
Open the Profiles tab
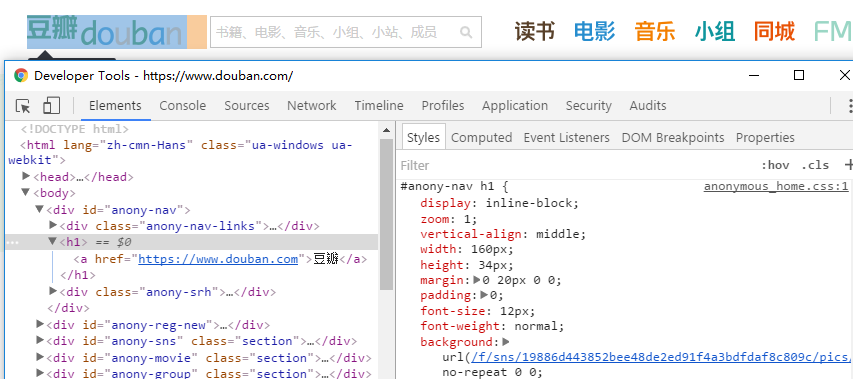(443, 105)
